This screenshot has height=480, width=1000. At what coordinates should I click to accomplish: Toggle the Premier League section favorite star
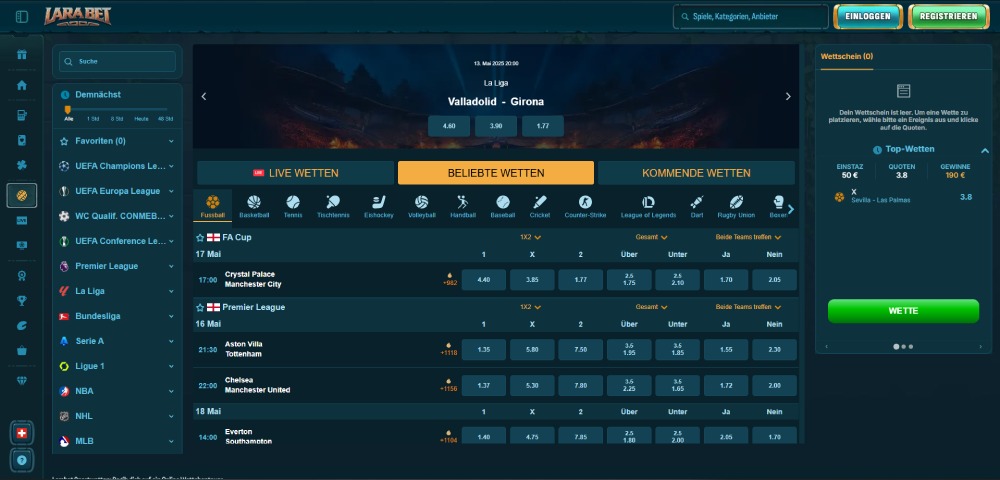200,307
